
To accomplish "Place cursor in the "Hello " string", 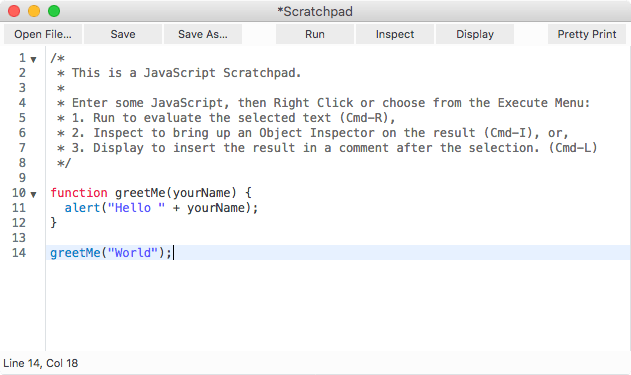I will click(136, 208).
